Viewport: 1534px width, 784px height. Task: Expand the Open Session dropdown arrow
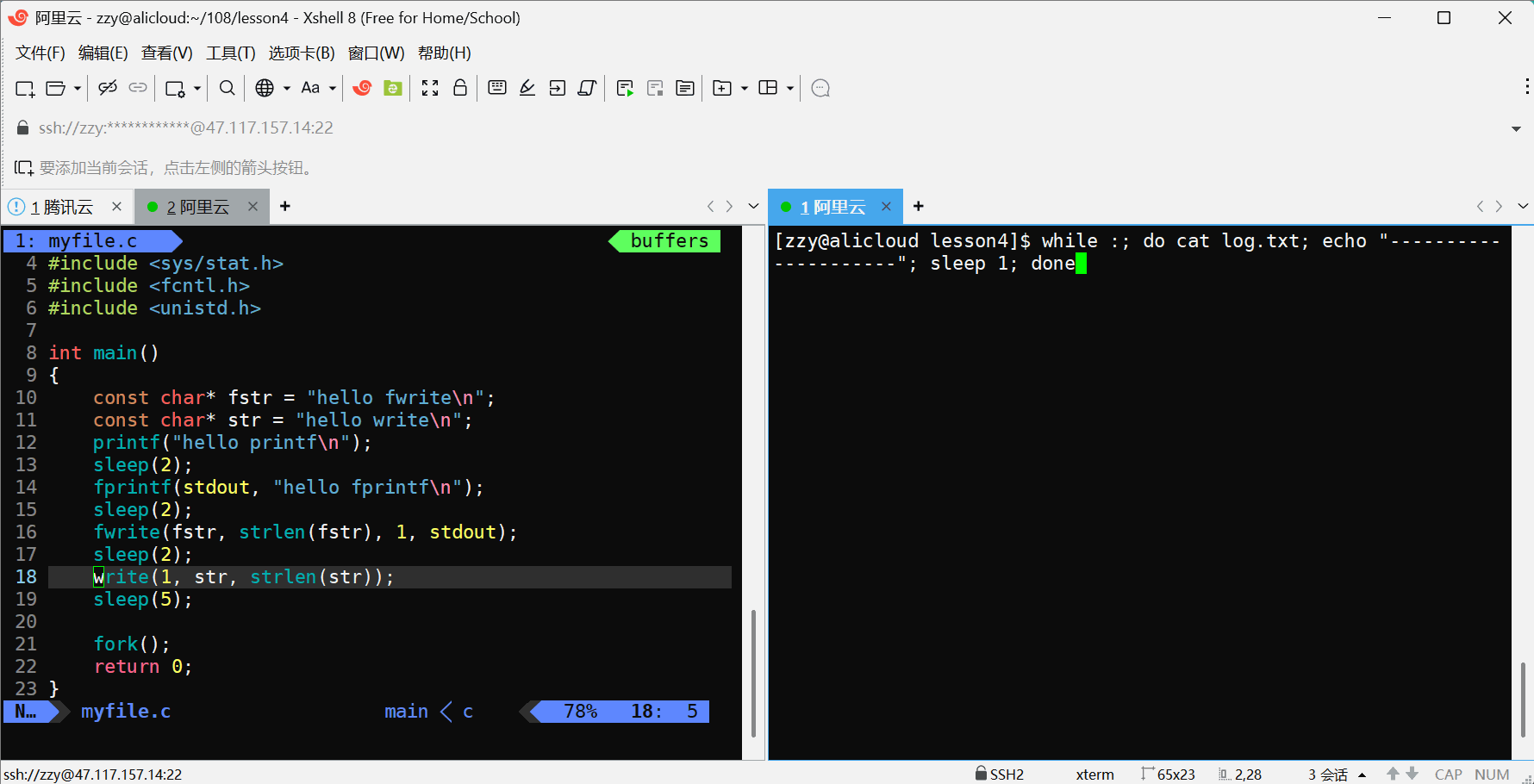click(77, 88)
